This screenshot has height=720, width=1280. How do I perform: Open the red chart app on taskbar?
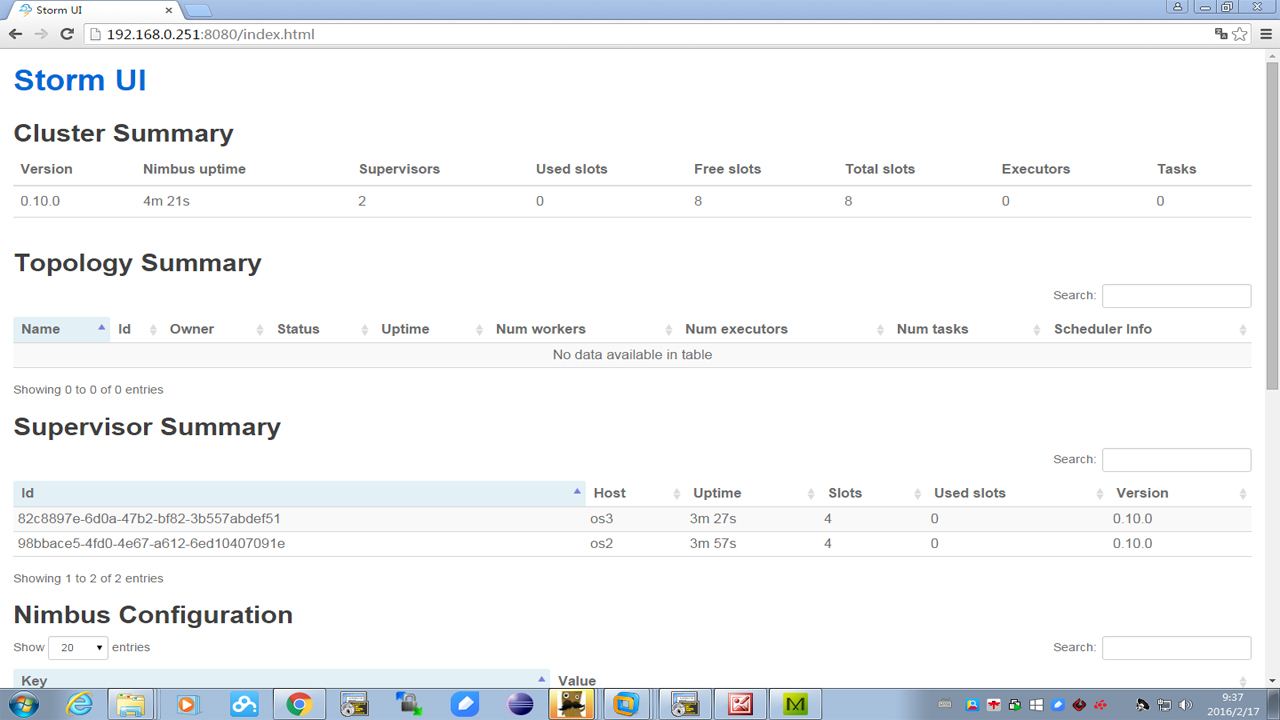click(741, 704)
